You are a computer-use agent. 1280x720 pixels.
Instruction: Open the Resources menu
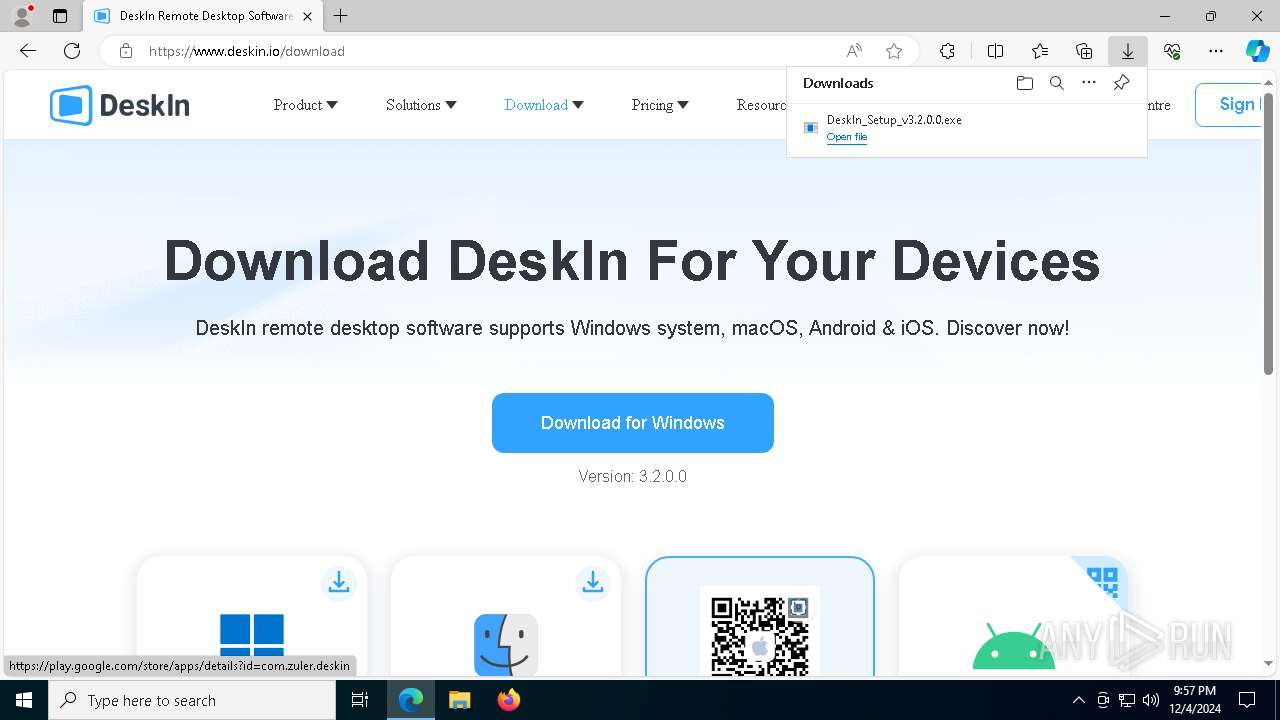(x=762, y=105)
